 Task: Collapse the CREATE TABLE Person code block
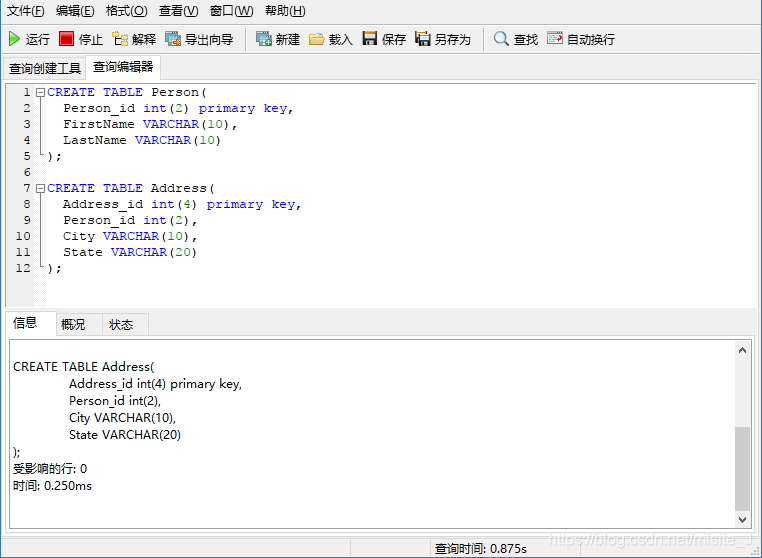(40, 92)
